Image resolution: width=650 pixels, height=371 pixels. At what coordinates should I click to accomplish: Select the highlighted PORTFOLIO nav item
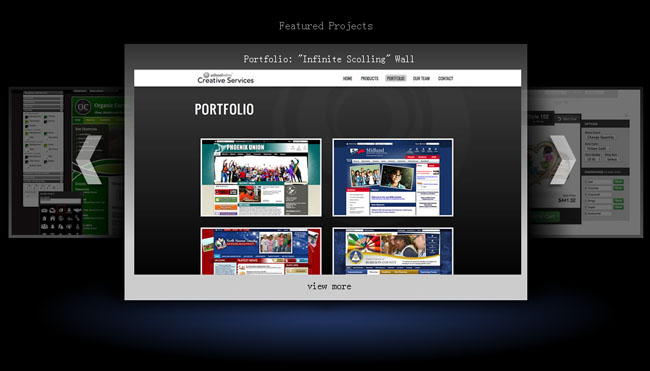(x=395, y=78)
